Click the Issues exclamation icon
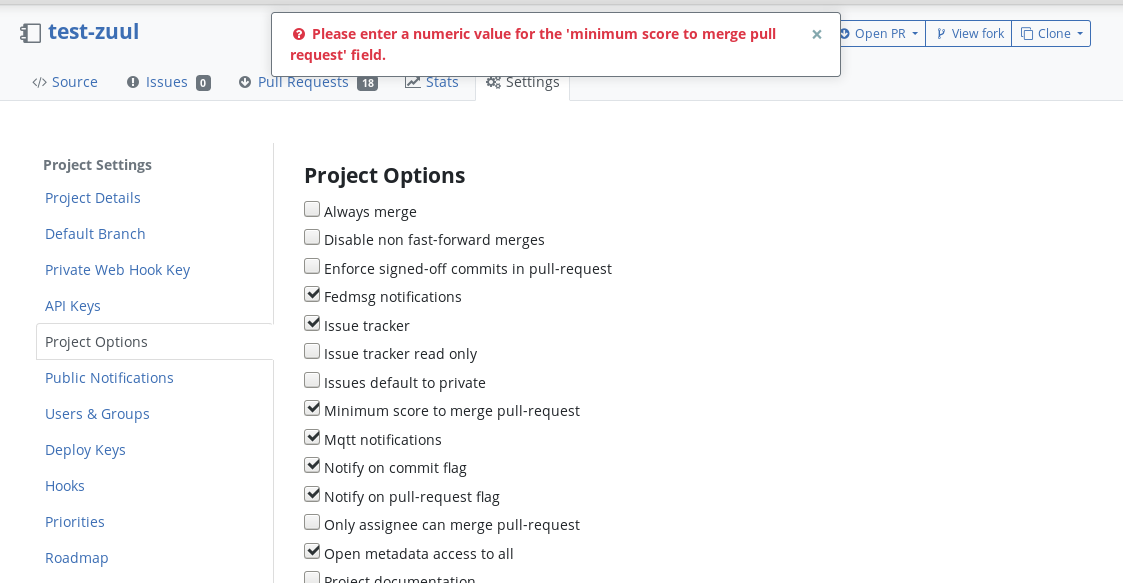The image size is (1123, 583). click(132, 82)
